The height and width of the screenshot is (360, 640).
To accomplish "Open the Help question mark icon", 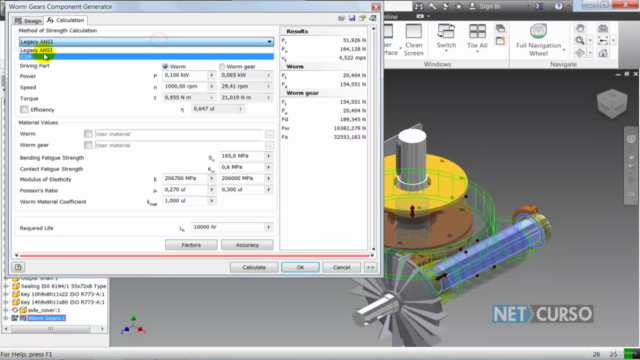I will click(x=558, y=6).
